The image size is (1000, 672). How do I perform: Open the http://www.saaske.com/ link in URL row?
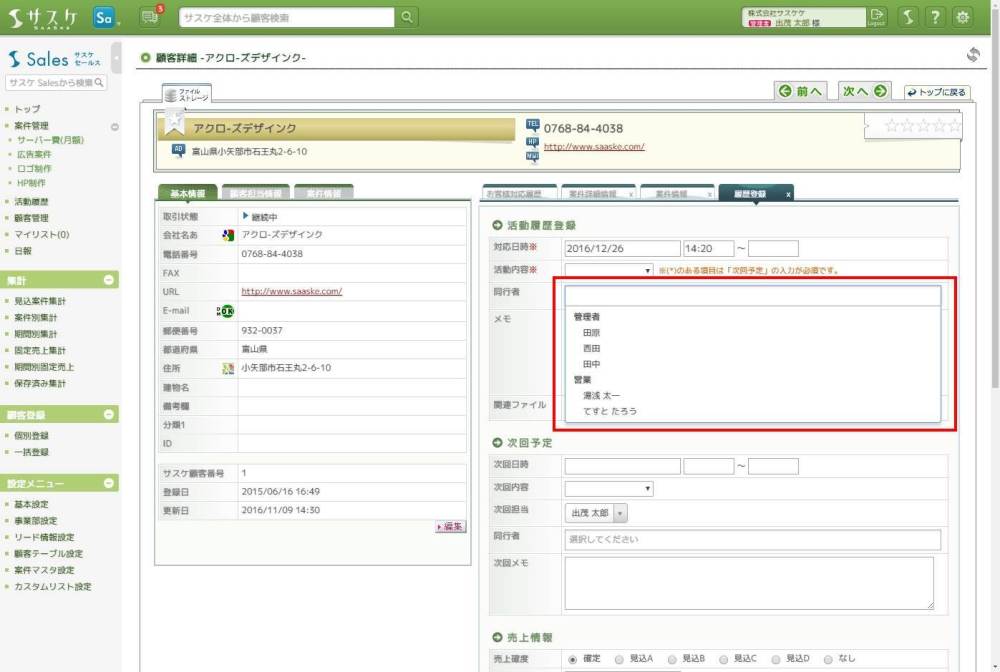(292, 292)
